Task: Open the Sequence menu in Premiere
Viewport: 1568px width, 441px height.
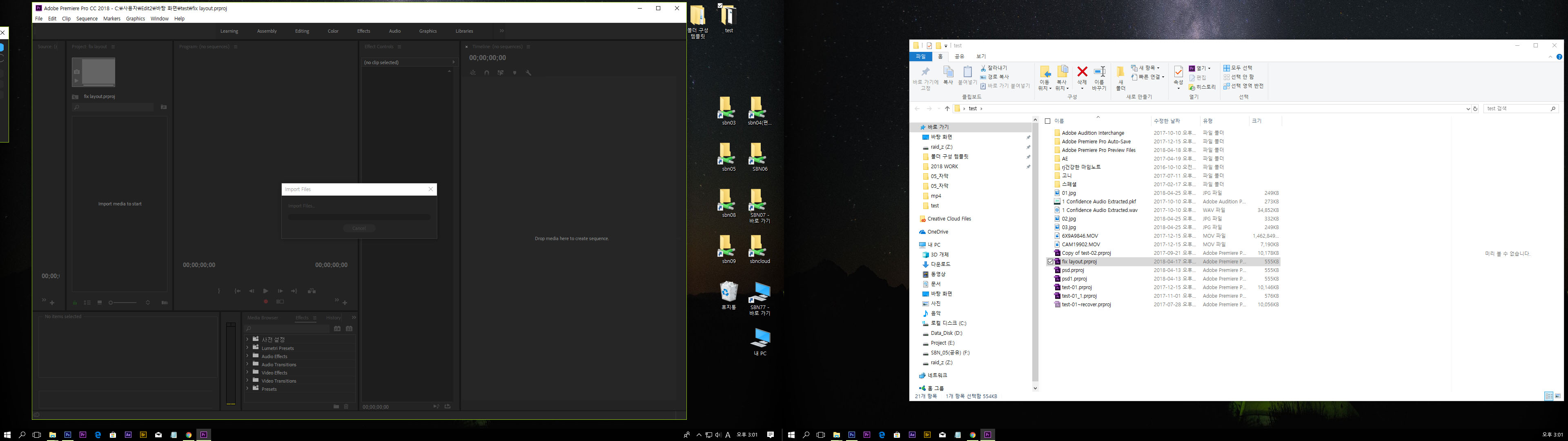Action: (x=87, y=19)
